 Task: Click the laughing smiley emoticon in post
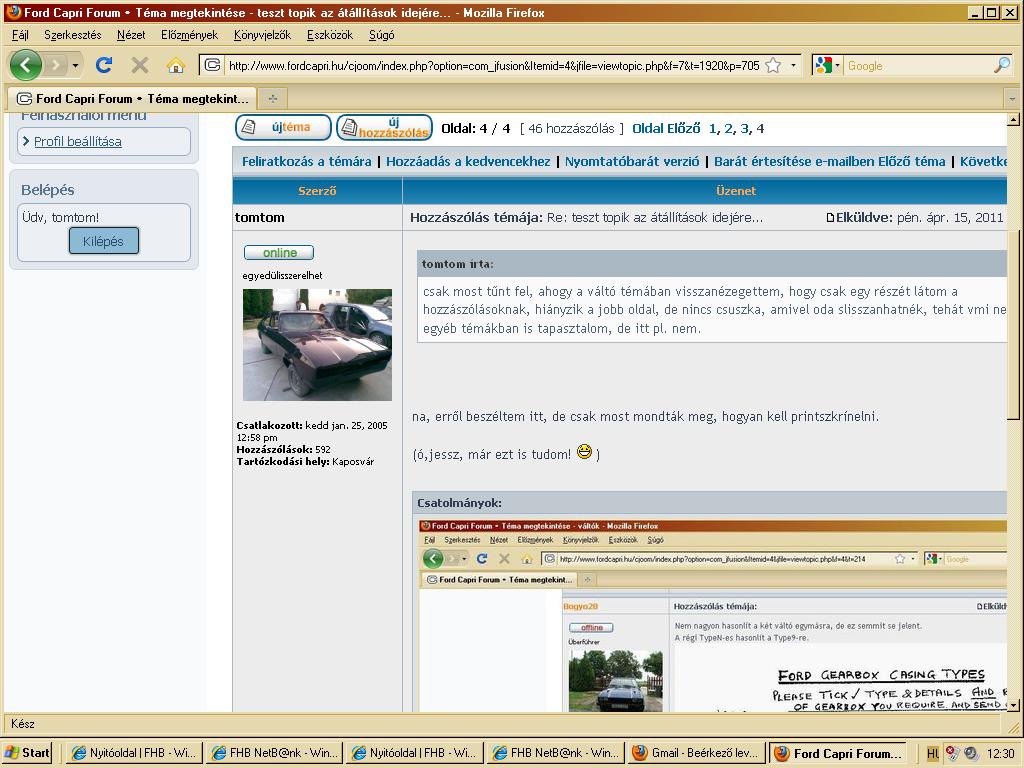(585, 453)
